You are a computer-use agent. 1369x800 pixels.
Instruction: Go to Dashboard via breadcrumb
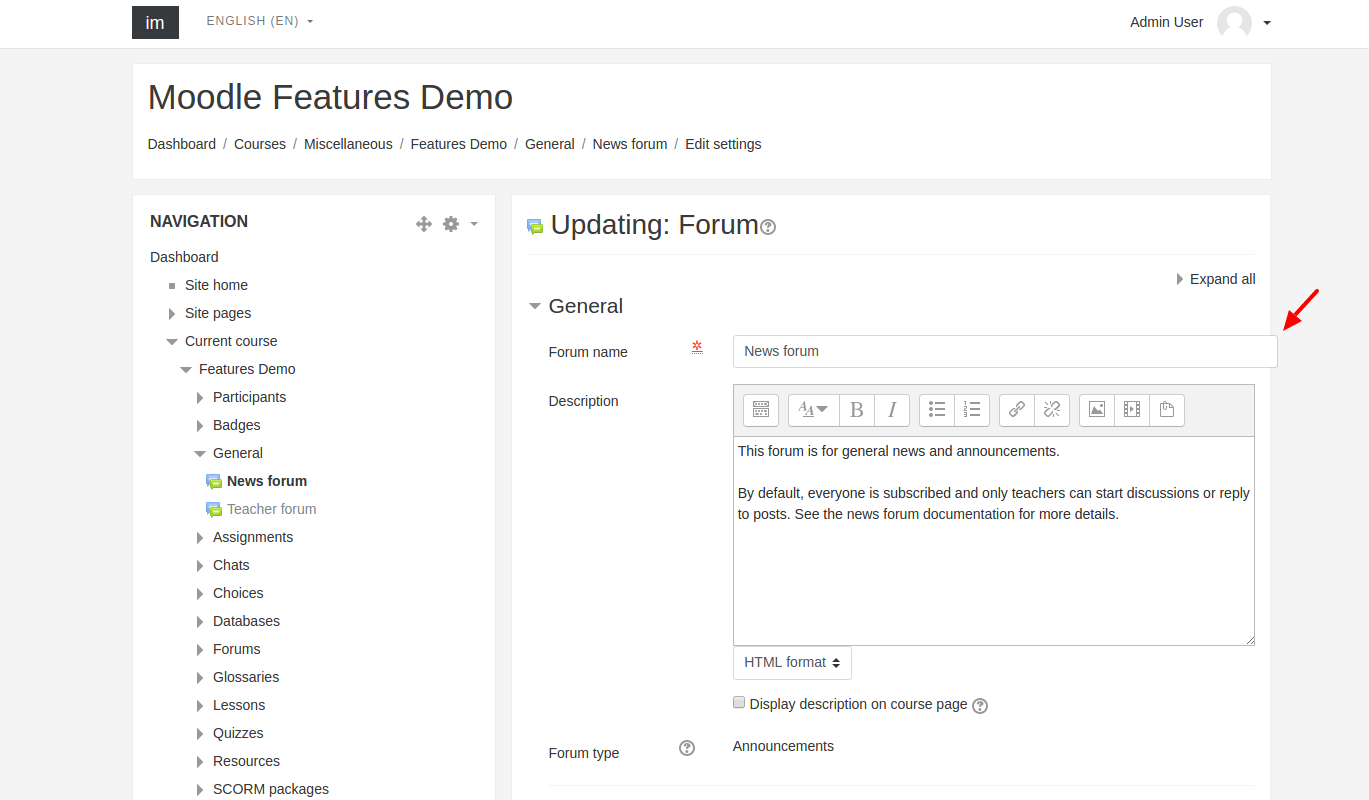tap(182, 144)
